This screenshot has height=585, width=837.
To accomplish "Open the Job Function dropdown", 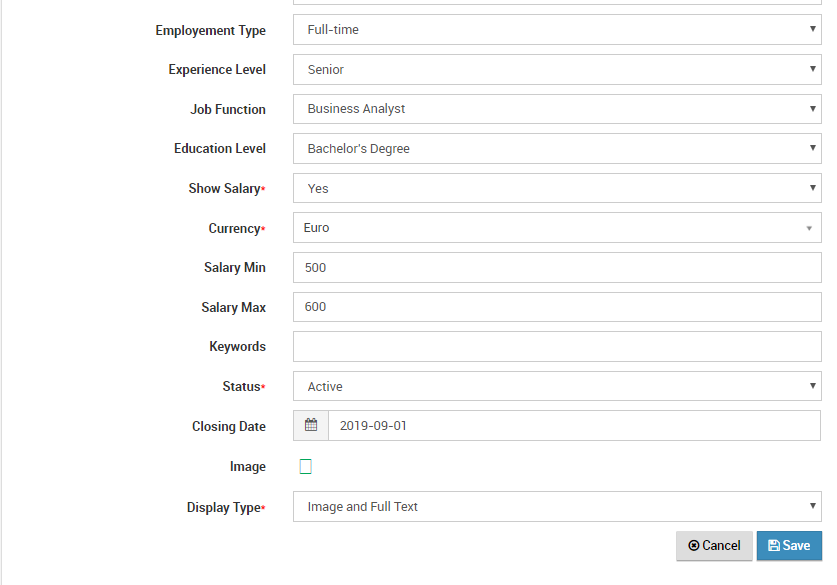I will [557, 109].
